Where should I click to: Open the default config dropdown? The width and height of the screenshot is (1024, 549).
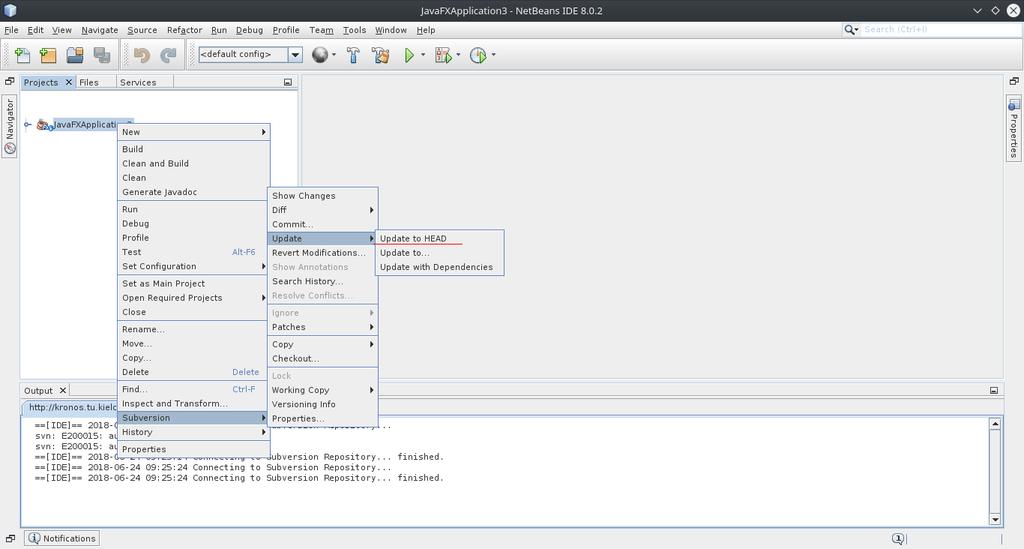coord(295,55)
